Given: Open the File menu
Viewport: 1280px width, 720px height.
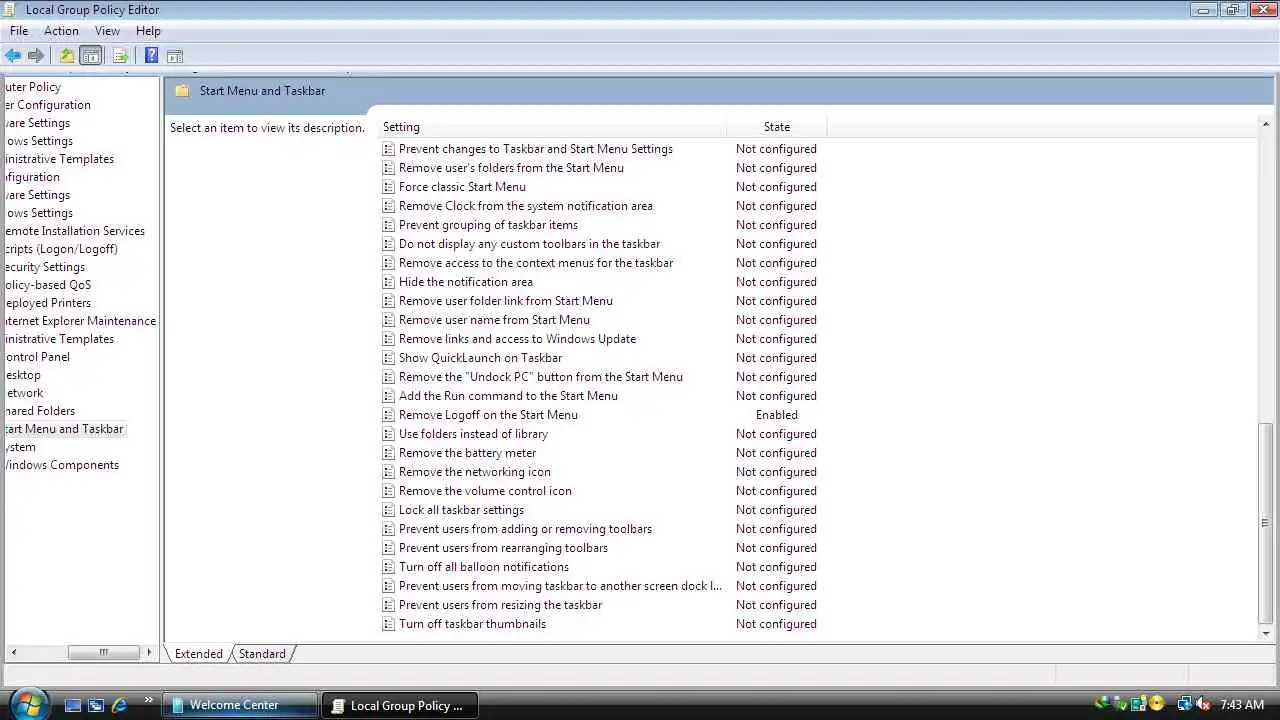Looking at the screenshot, I should (19, 31).
